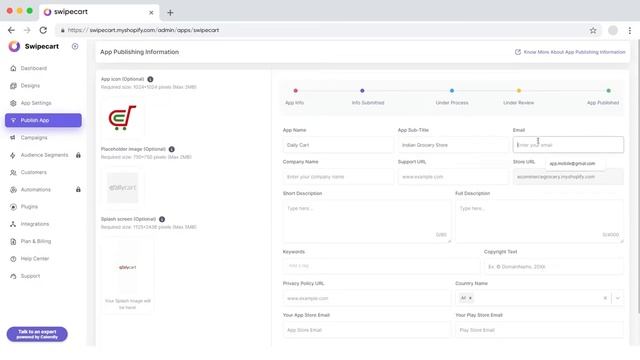The image size is (640, 360).
Task: Open the Help Center
Action: [35, 259]
